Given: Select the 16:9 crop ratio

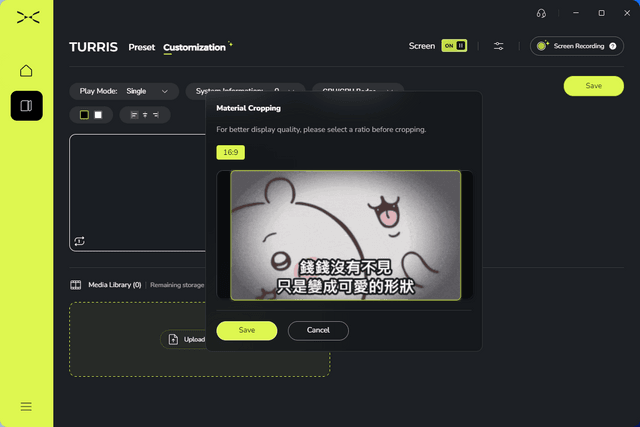Looking at the screenshot, I should coord(231,152).
